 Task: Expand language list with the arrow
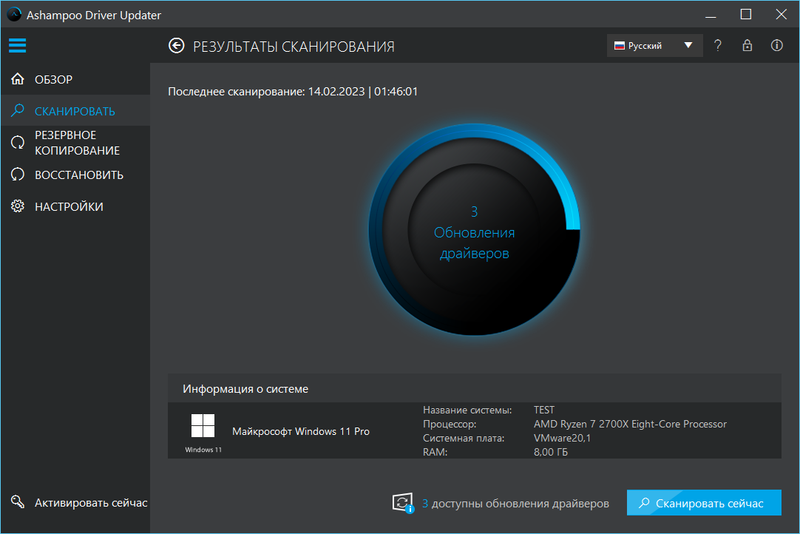coord(688,45)
